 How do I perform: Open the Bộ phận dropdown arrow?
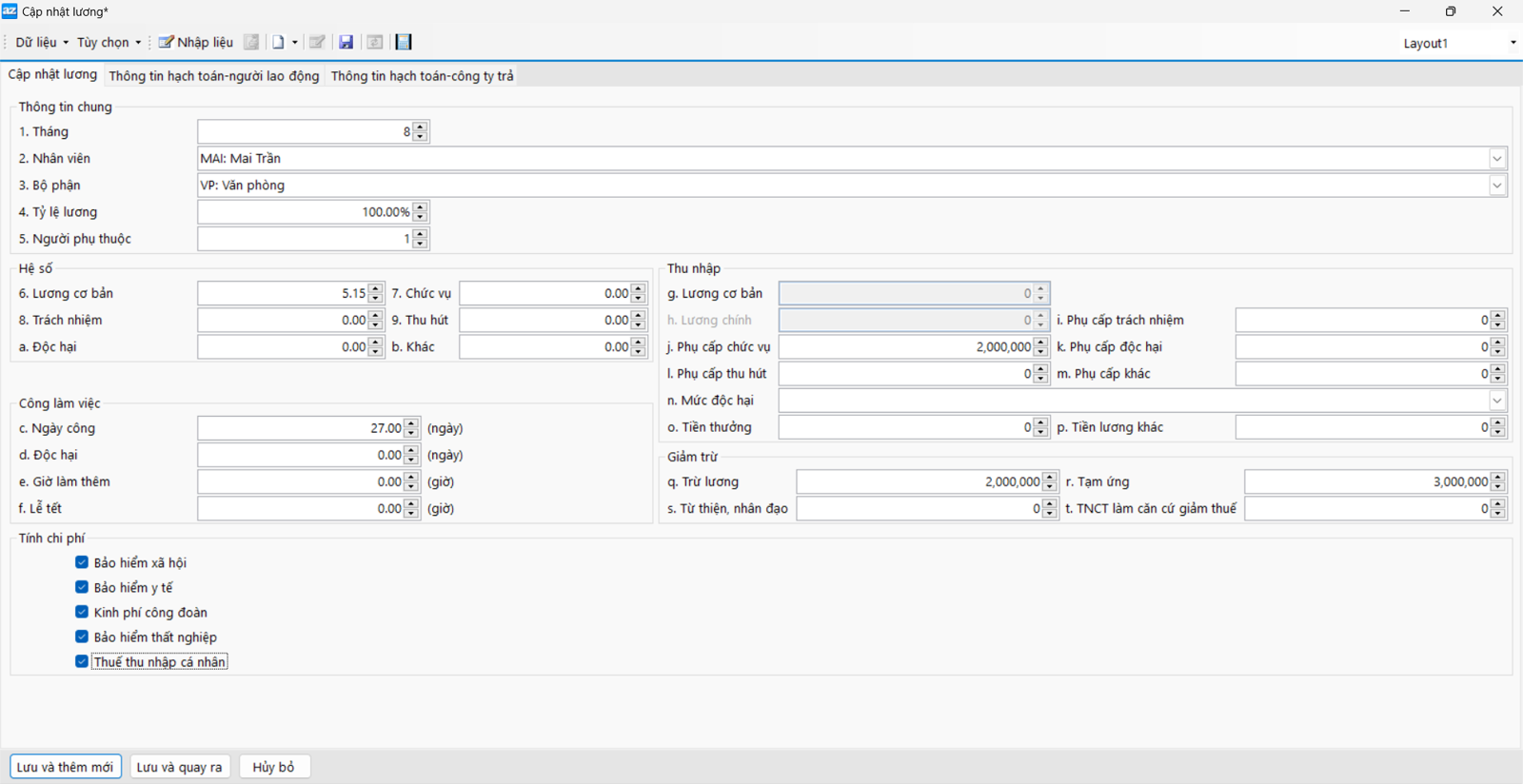click(1497, 186)
